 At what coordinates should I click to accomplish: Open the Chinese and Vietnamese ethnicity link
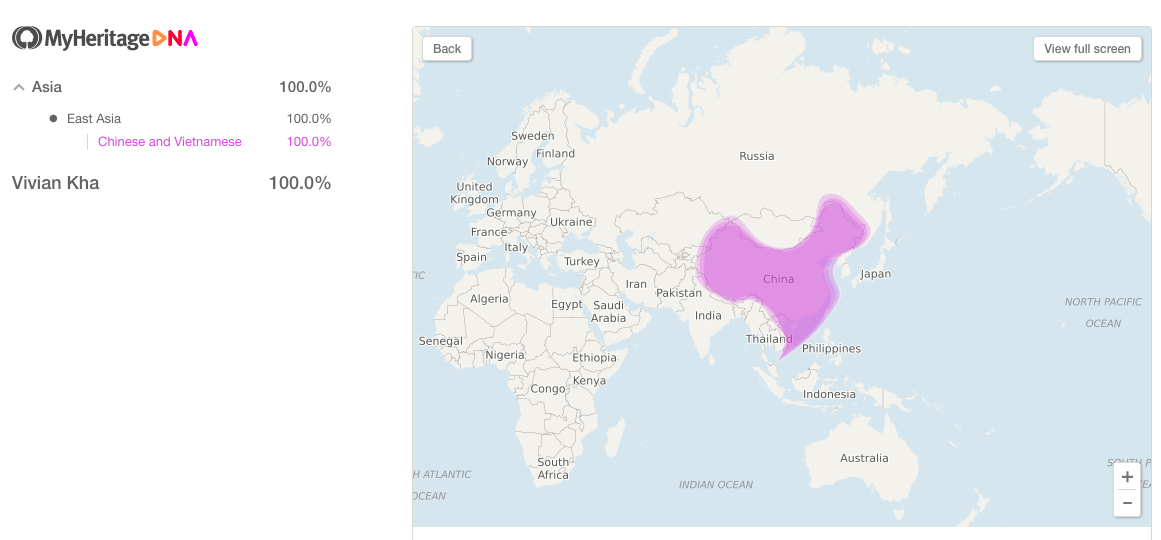point(170,141)
